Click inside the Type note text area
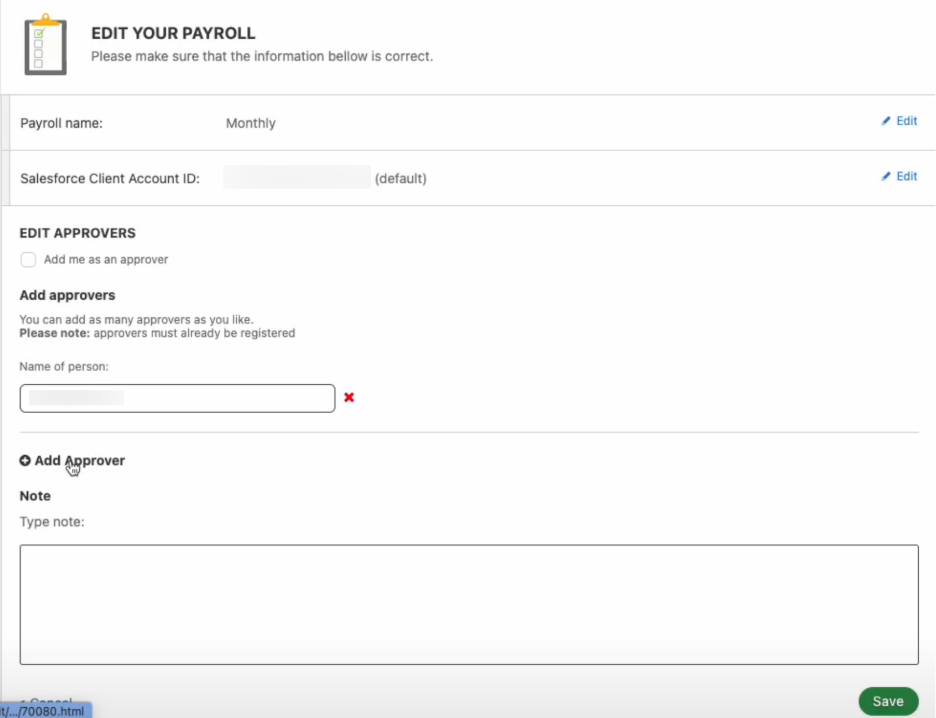The image size is (936, 718). (468, 602)
